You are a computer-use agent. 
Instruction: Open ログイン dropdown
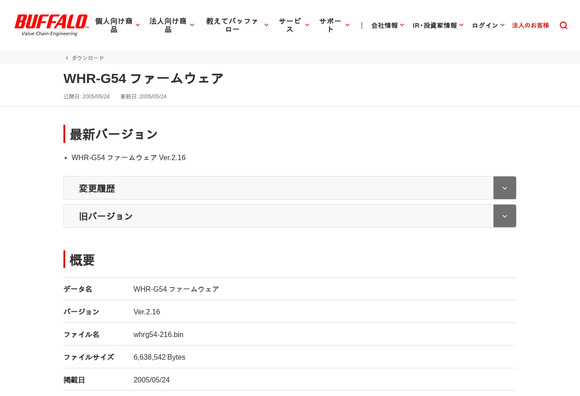click(488, 25)
